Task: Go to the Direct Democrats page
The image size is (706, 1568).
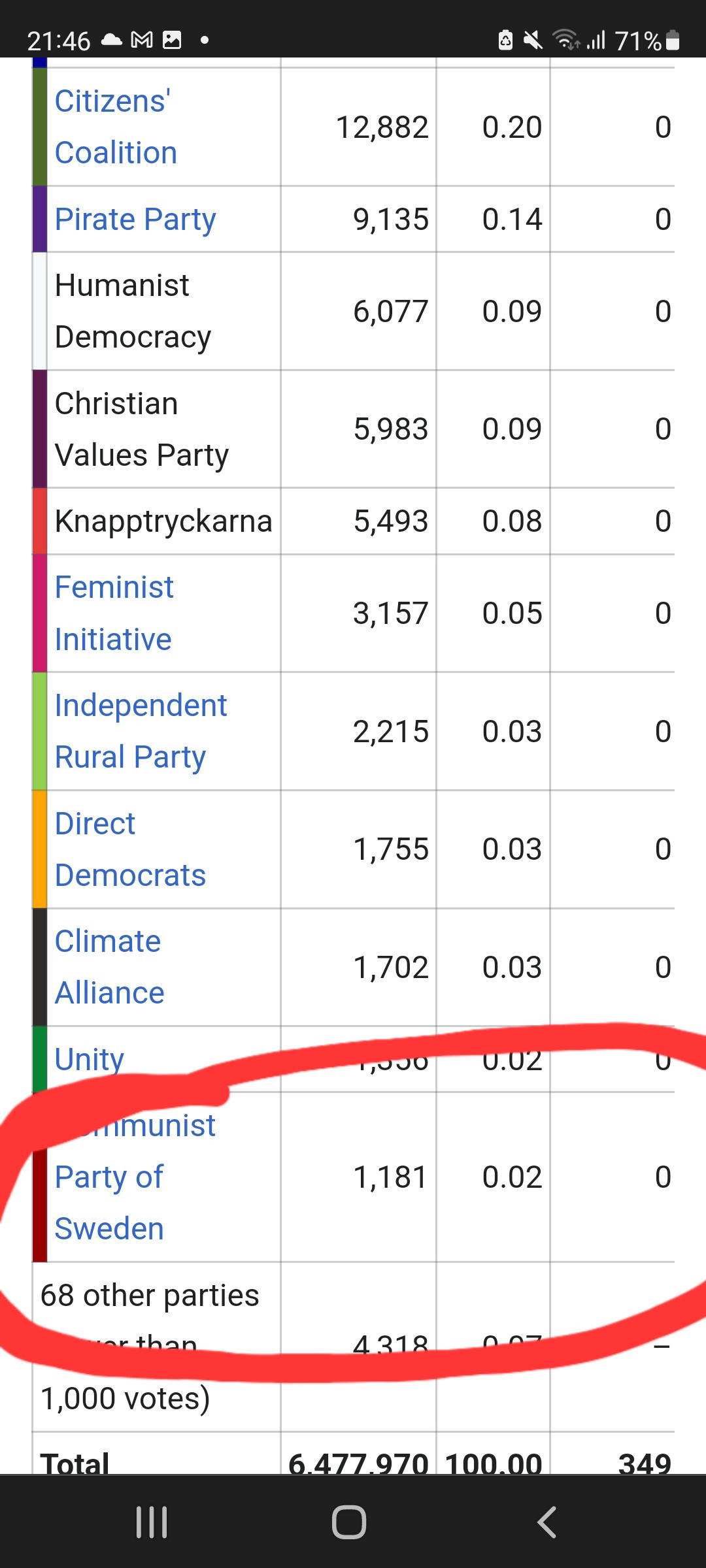Action: [x=130, y=849]
